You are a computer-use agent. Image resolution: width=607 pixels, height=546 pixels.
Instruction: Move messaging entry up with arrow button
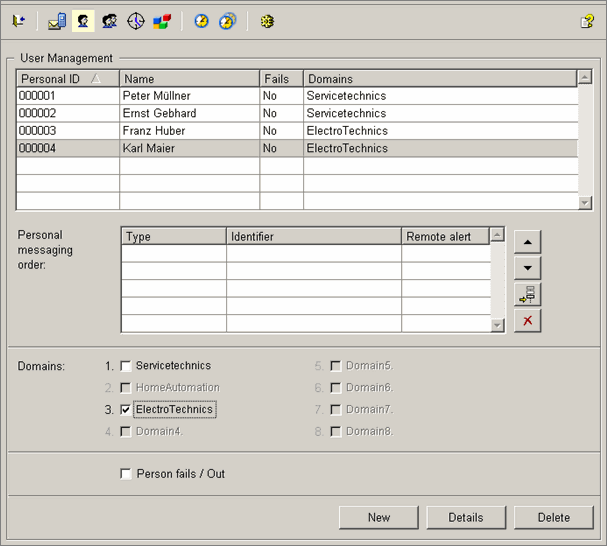coord(527,241)
